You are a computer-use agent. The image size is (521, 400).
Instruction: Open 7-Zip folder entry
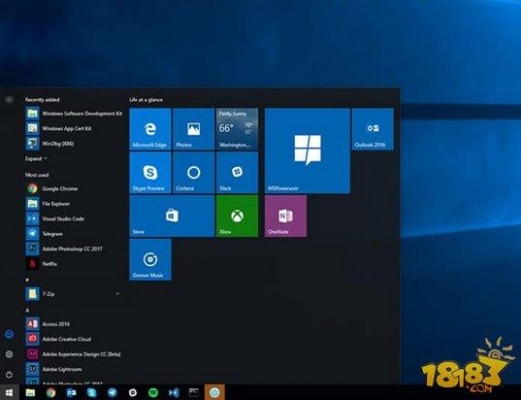[x=74, y=294]
